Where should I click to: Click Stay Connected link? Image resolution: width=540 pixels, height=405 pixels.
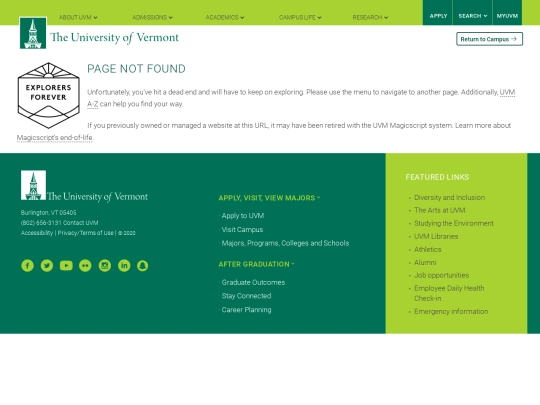[246, 296]
